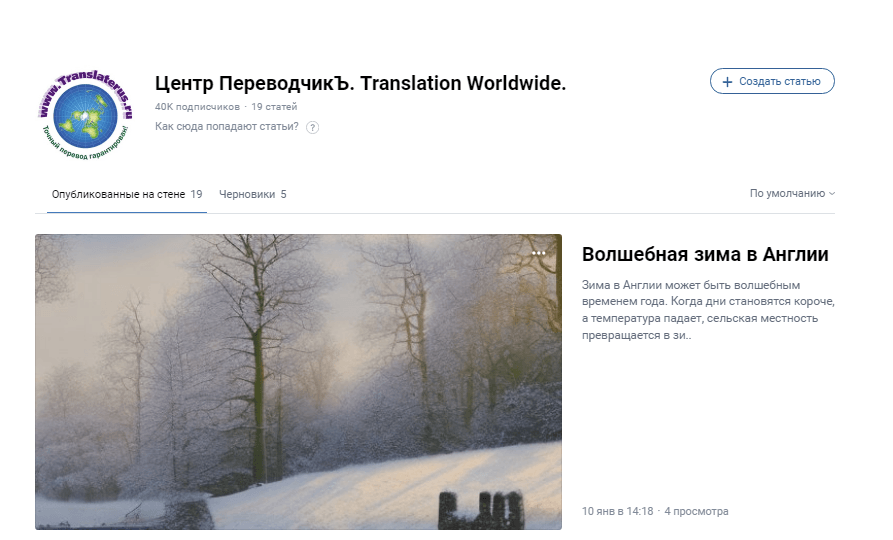Click the published count badge 19

click(196, 194)
